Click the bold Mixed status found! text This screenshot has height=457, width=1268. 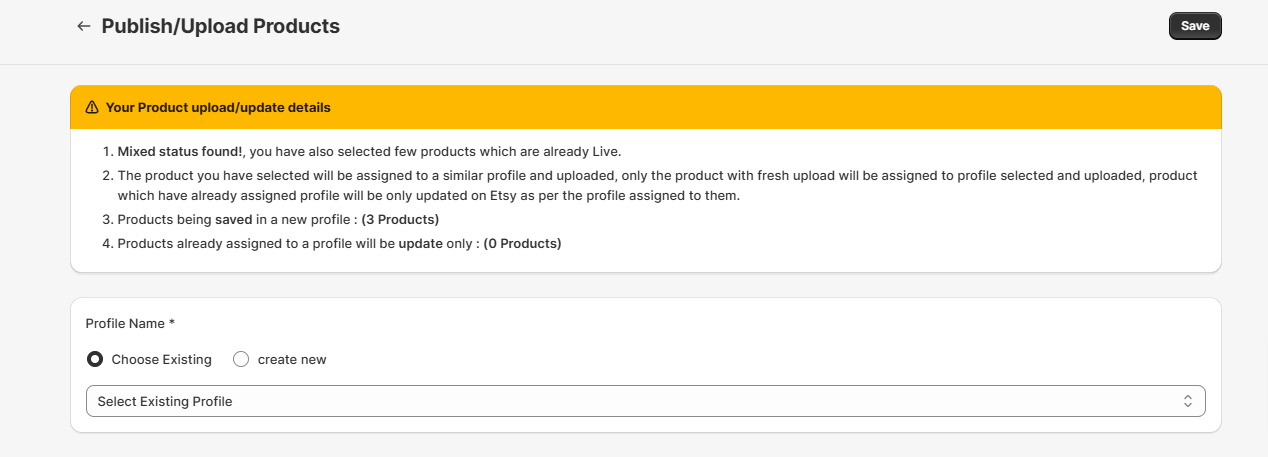(181, 152)
